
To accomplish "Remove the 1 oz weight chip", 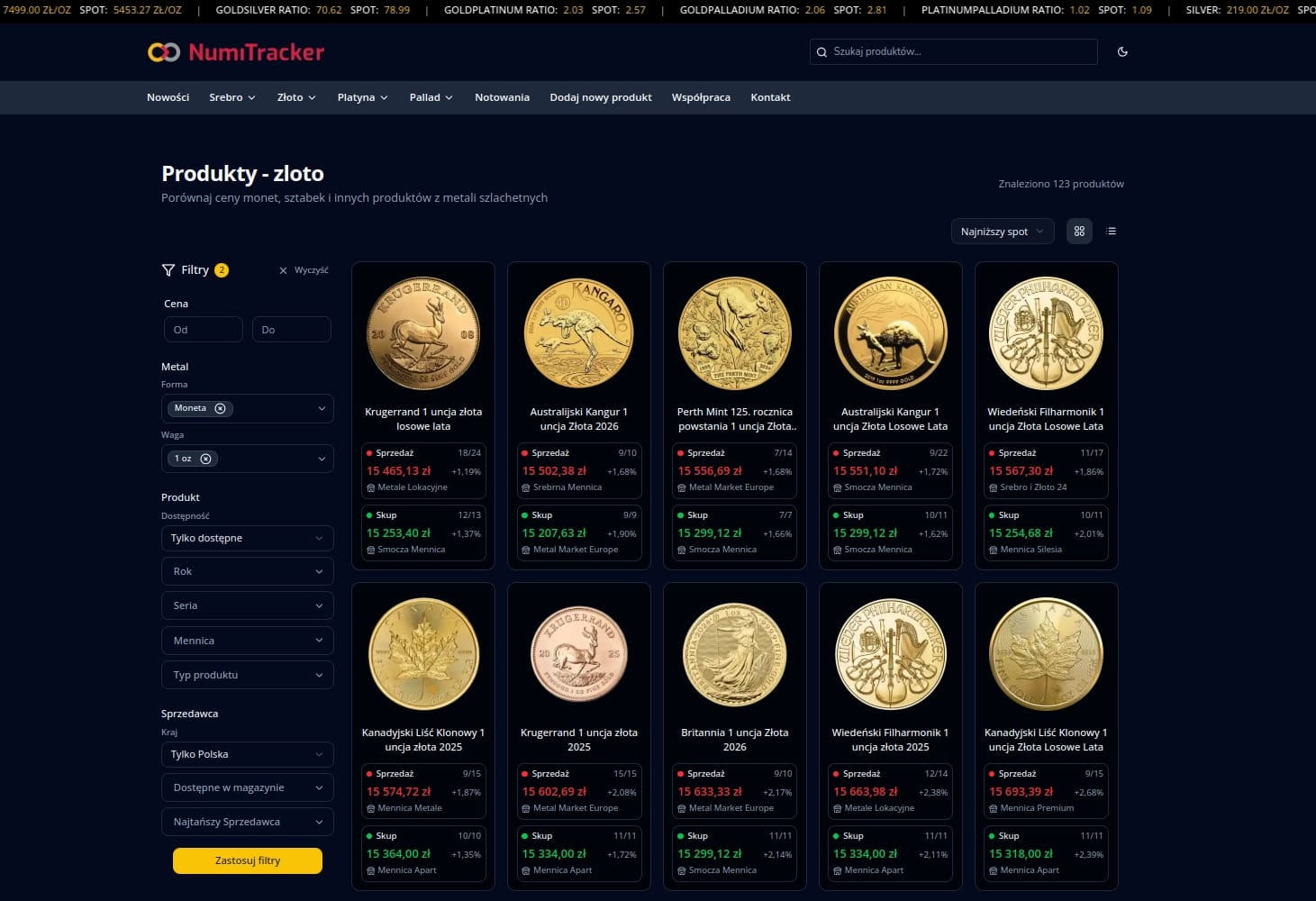I will [205, 459].
